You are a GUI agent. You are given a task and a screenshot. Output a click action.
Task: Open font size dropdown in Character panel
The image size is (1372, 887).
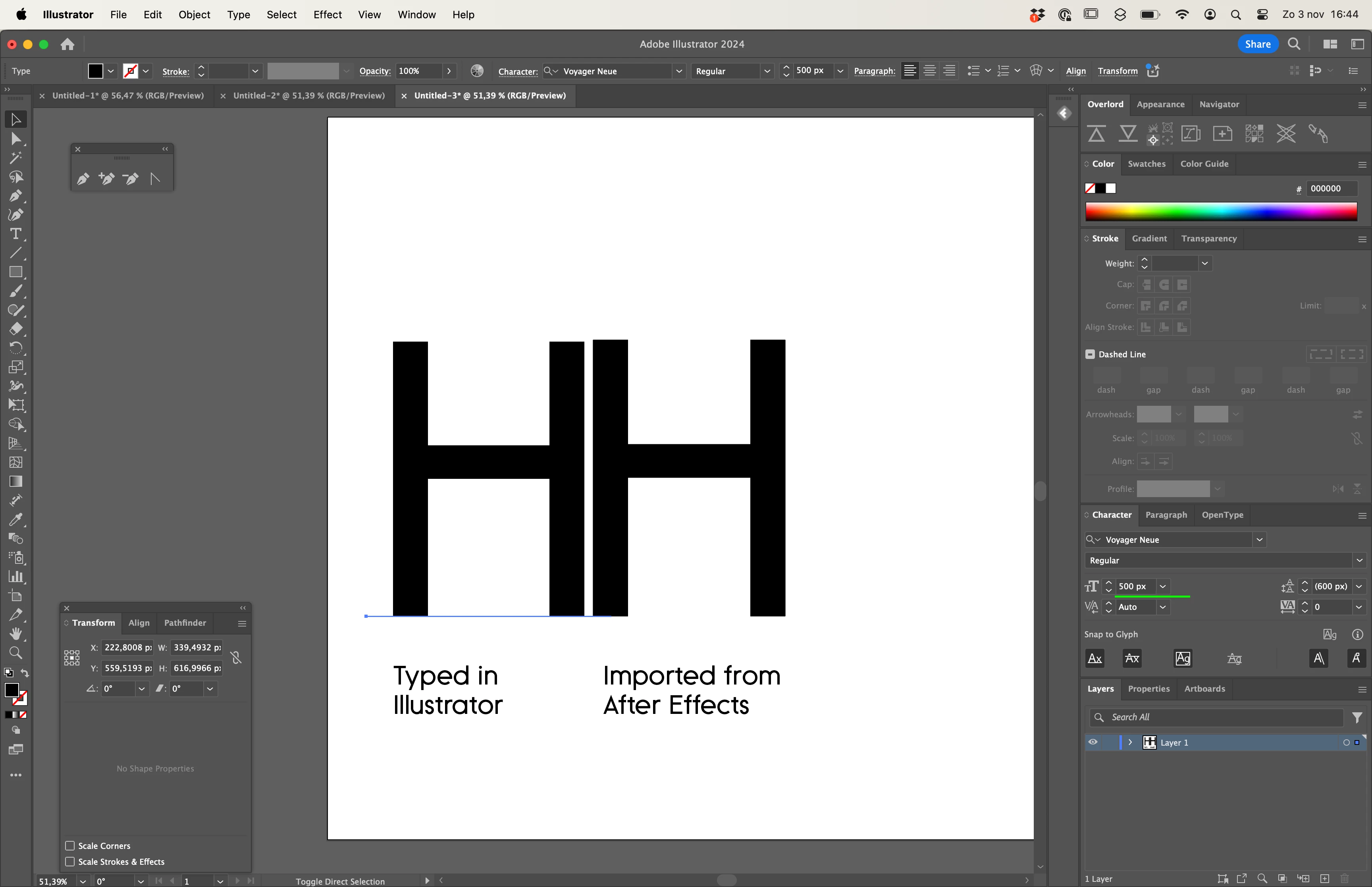click(x=1163, y=586)
